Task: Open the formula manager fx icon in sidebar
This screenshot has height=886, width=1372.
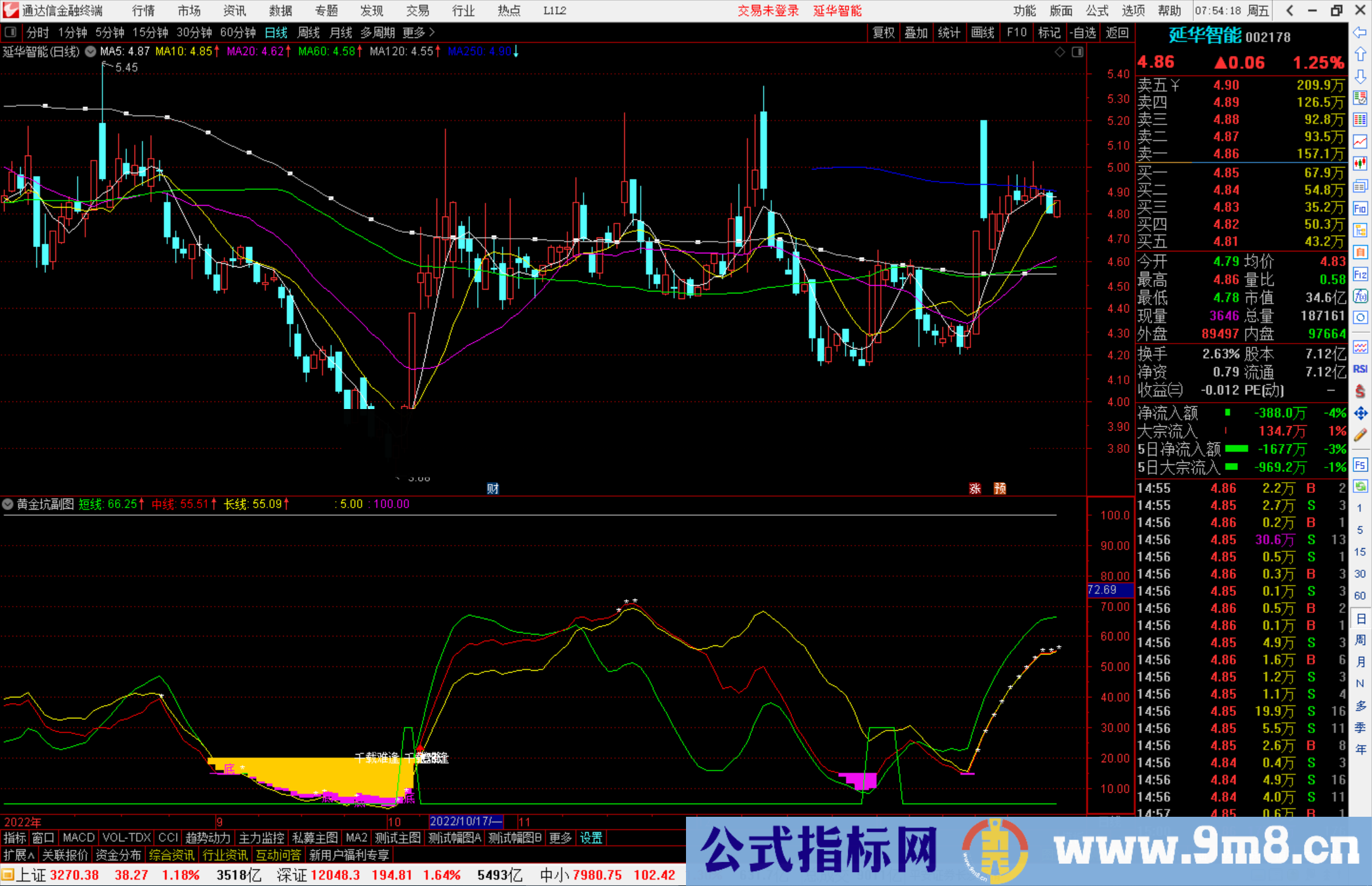Action: click(x=1361, y=295)
